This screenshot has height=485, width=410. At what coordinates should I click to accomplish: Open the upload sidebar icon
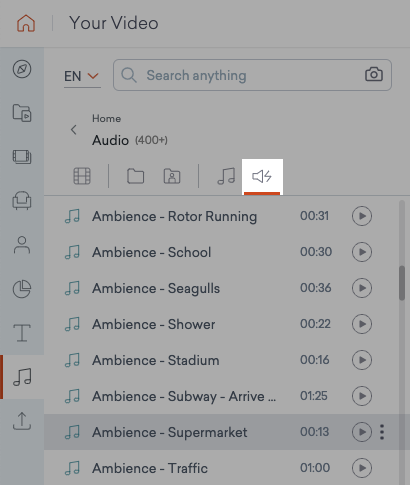tap(22, 421)
